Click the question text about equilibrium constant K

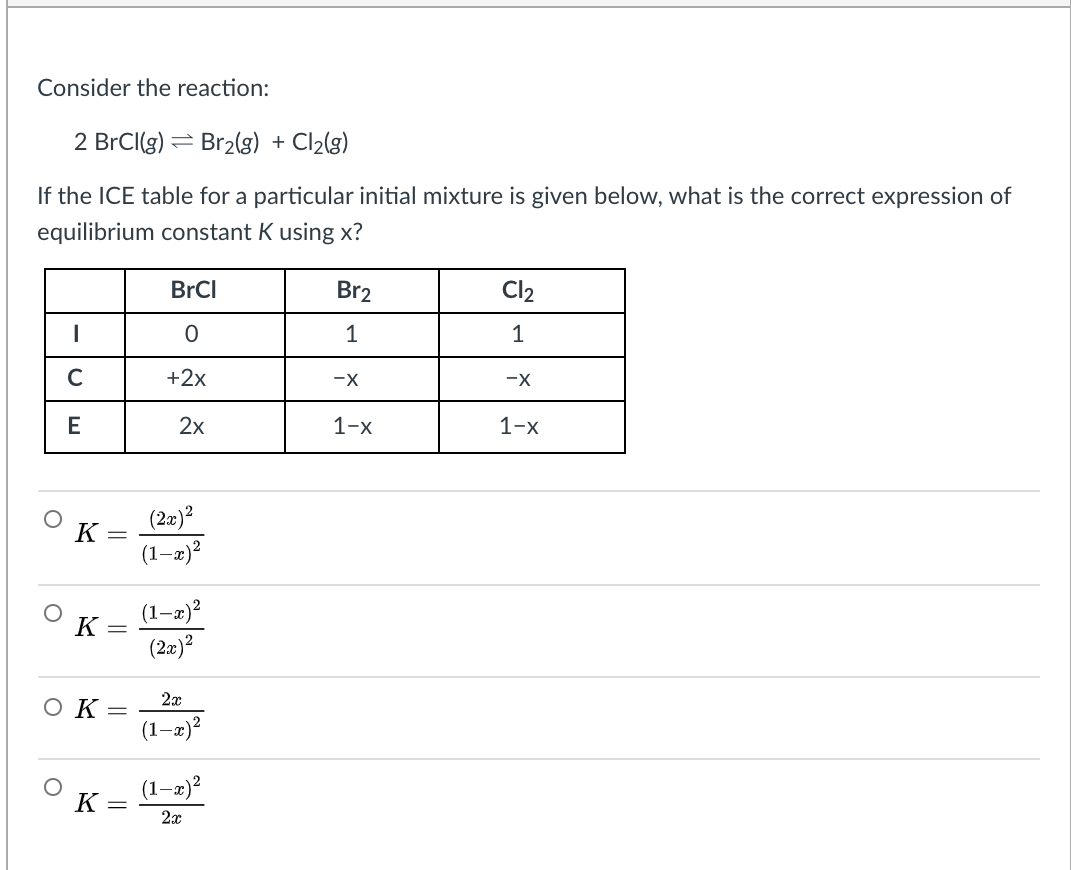(x=520, y=213)
